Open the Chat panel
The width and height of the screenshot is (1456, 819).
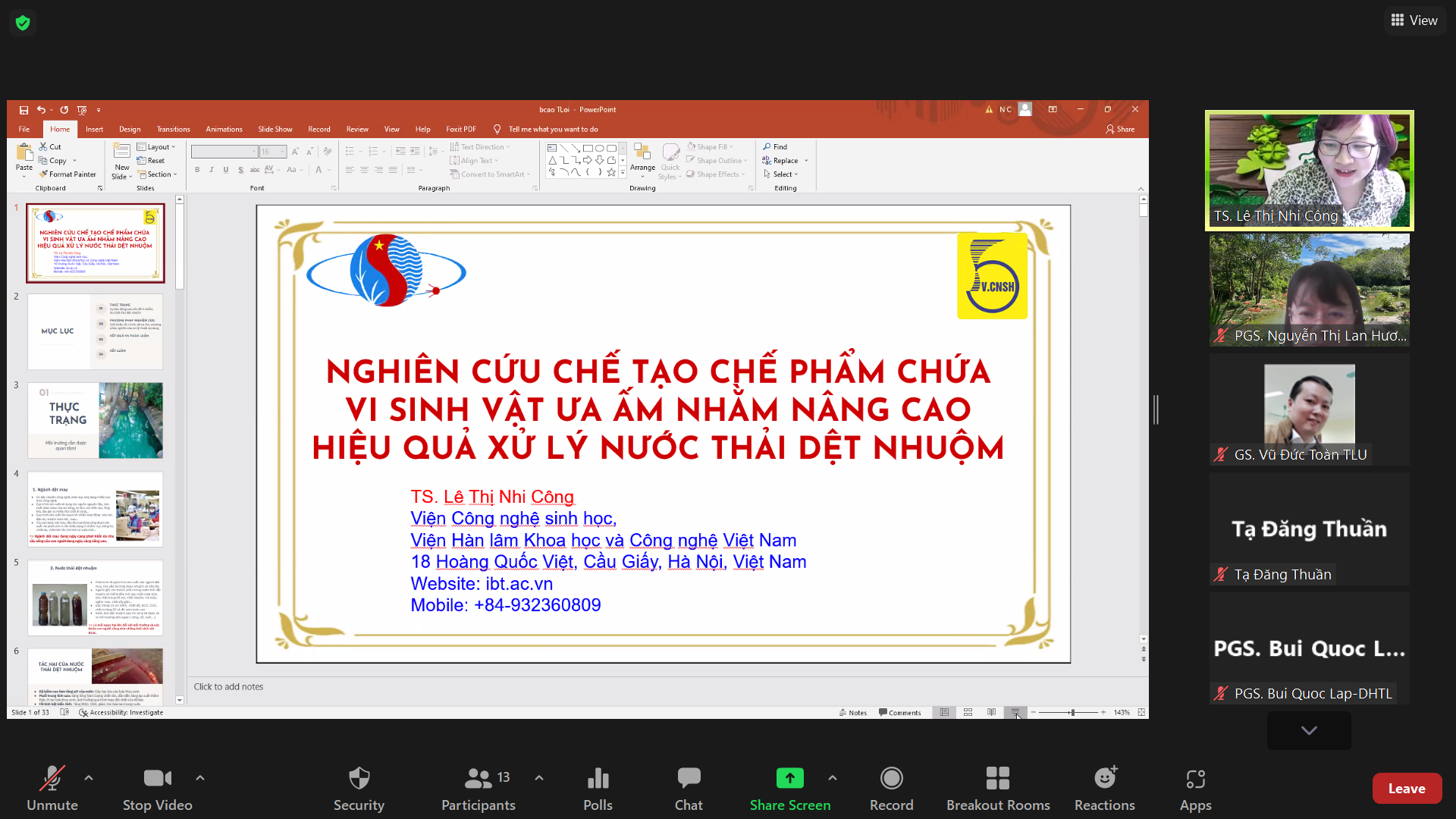tap(689, 779)
